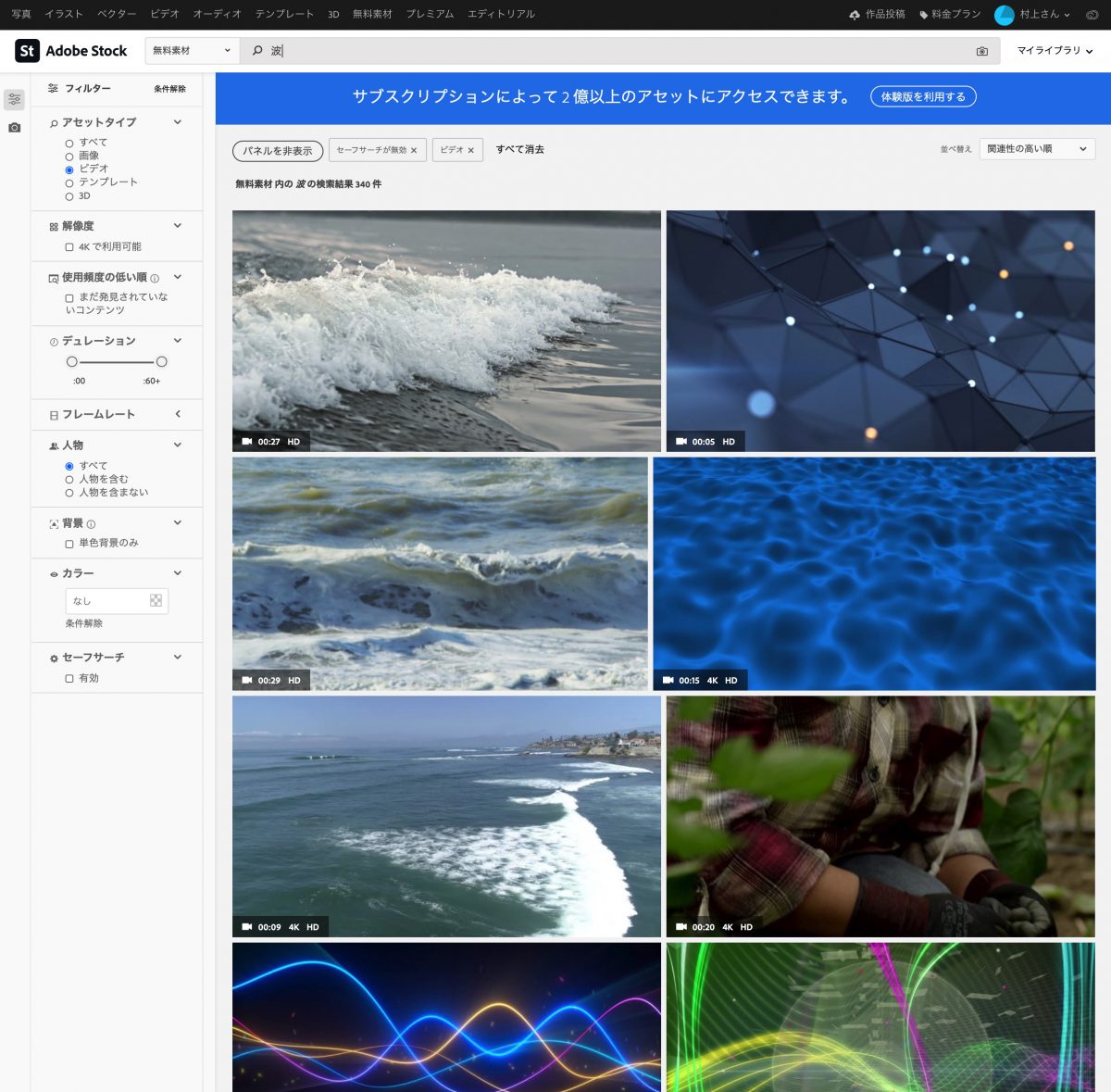This screenshot has width=1111, height=1092.
Task: Click the Adobe Stock logo icon
Action: point(27,51)
